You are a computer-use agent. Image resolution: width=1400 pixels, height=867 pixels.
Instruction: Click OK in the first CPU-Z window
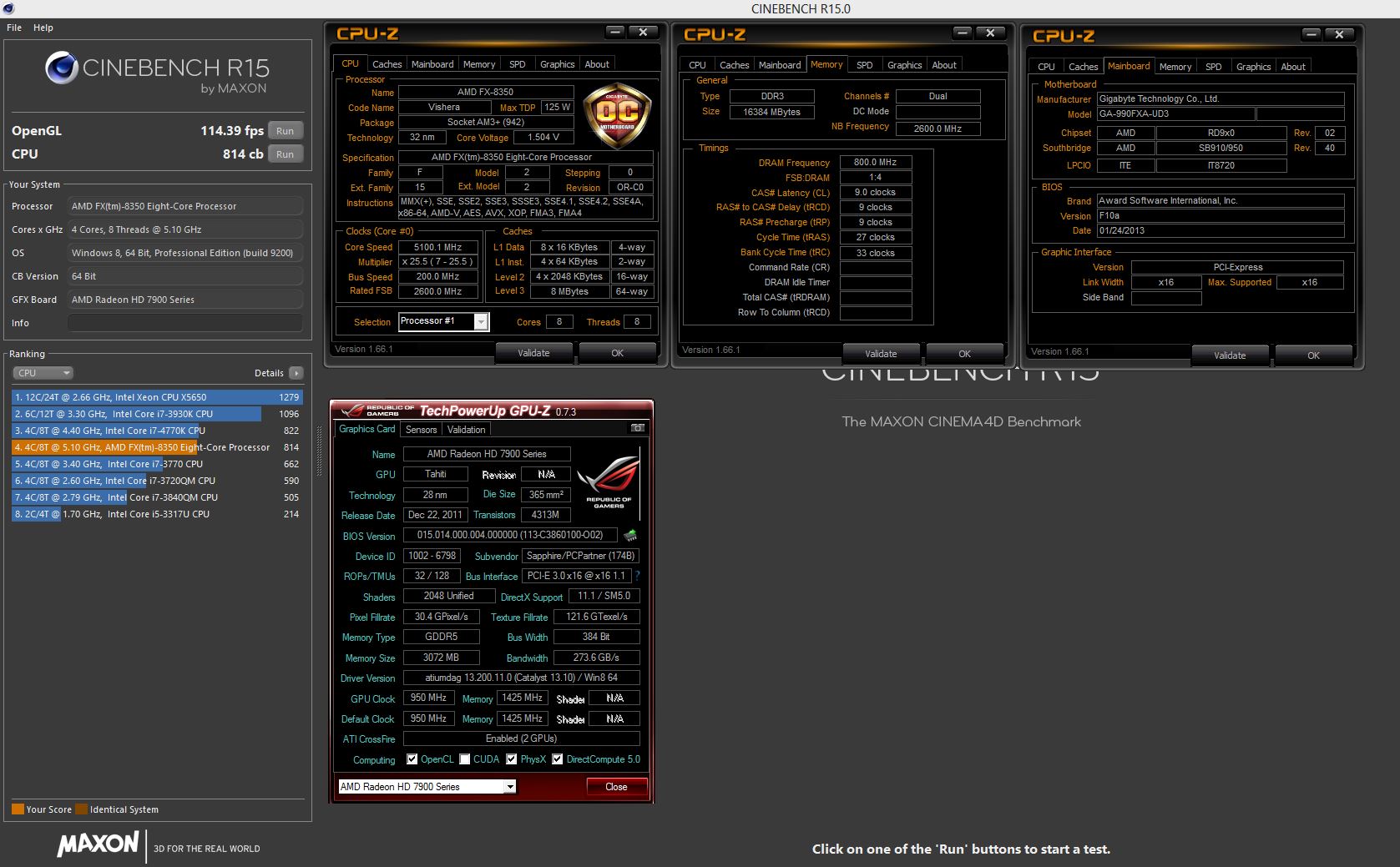point(617,353)
